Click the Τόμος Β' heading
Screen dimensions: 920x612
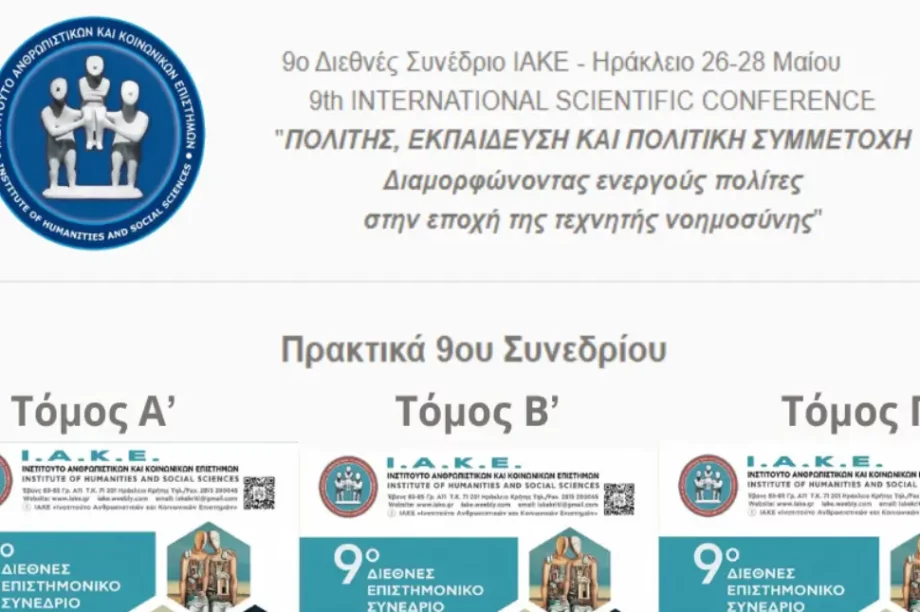[476, 412]
